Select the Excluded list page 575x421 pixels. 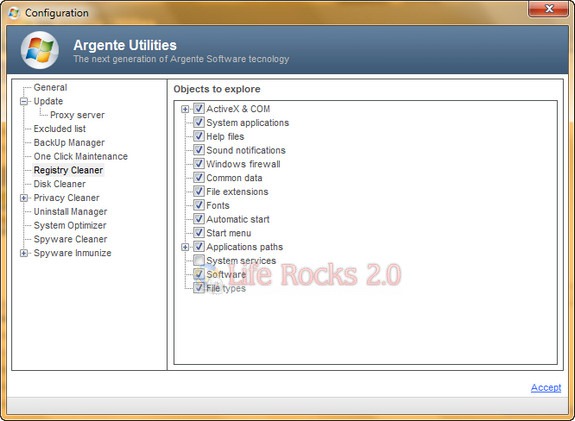click(59, 129)
